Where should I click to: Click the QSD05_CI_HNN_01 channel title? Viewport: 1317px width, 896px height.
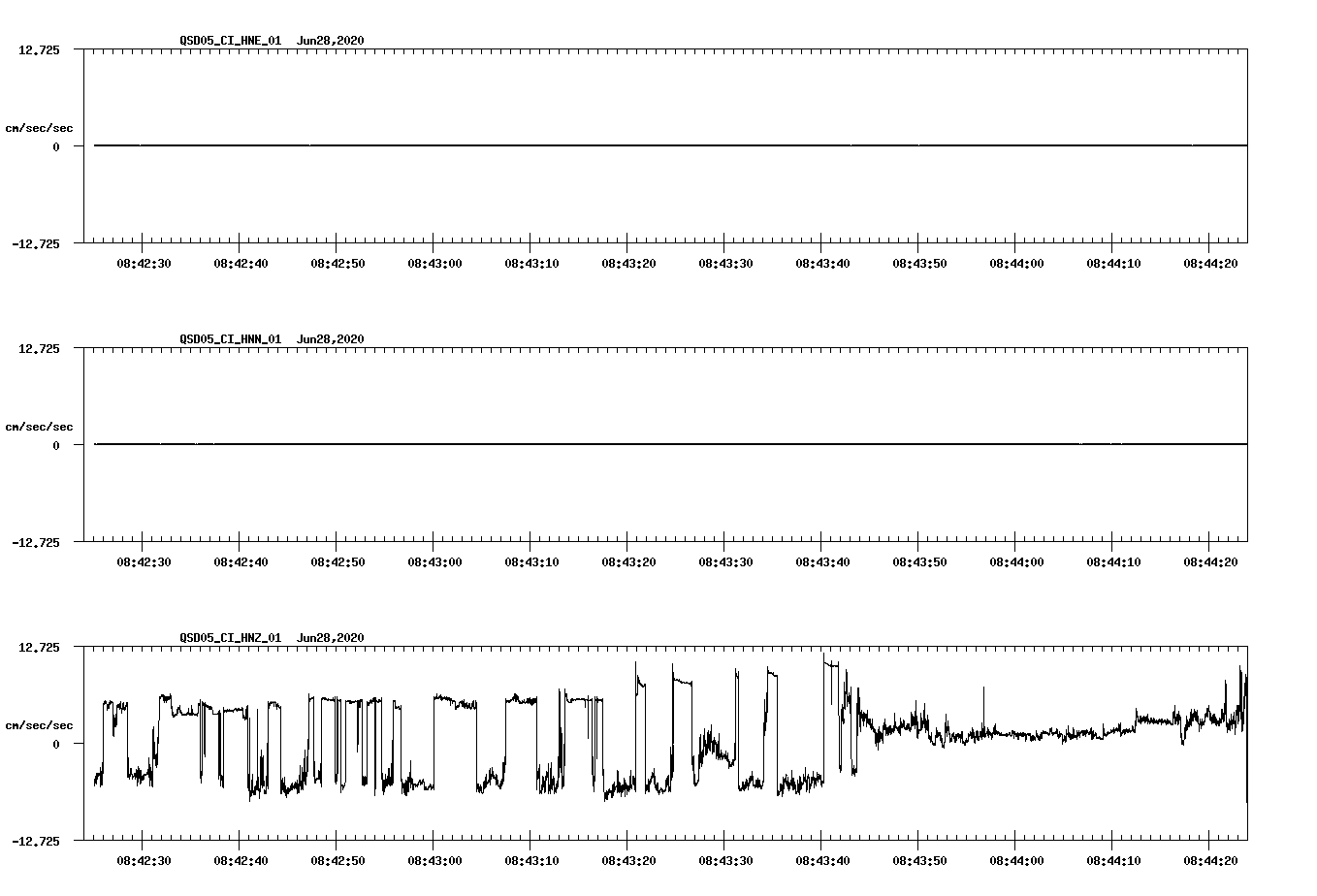point(231,339)
